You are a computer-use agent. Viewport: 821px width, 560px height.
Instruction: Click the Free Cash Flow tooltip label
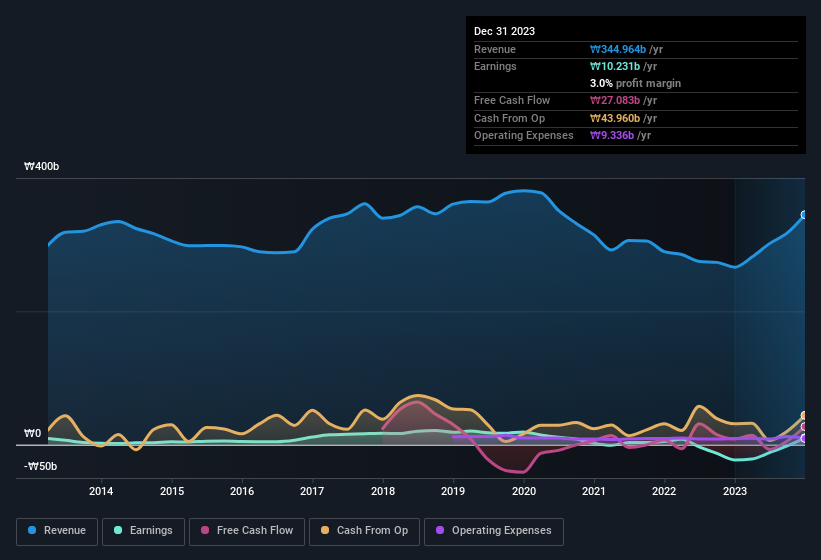tap(512, 100)
